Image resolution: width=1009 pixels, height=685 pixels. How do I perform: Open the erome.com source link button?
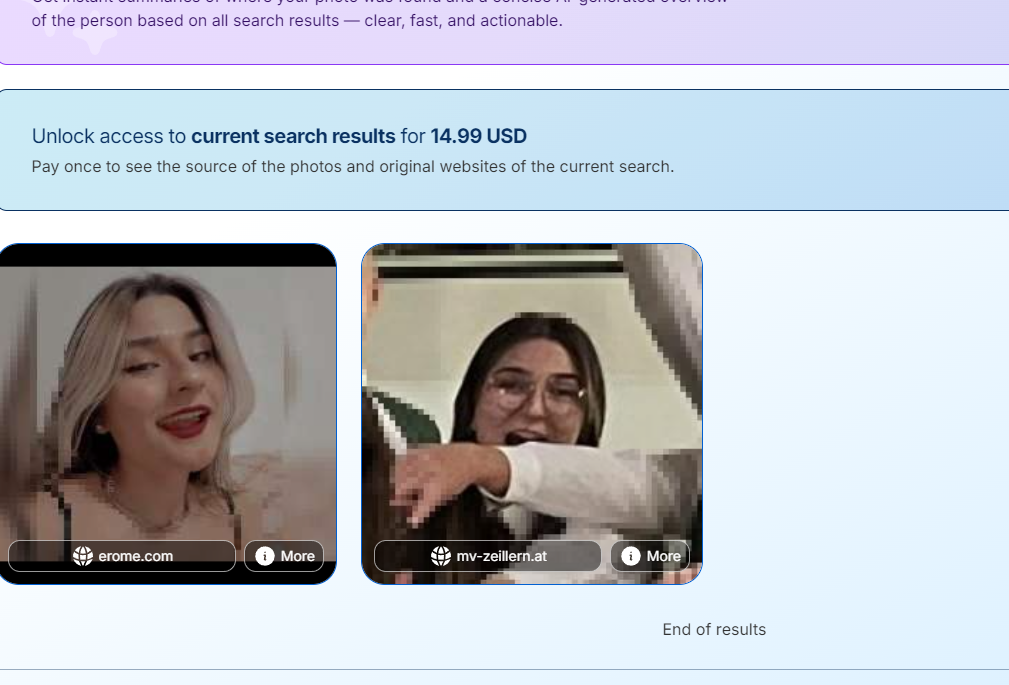[x=122, y=556]
